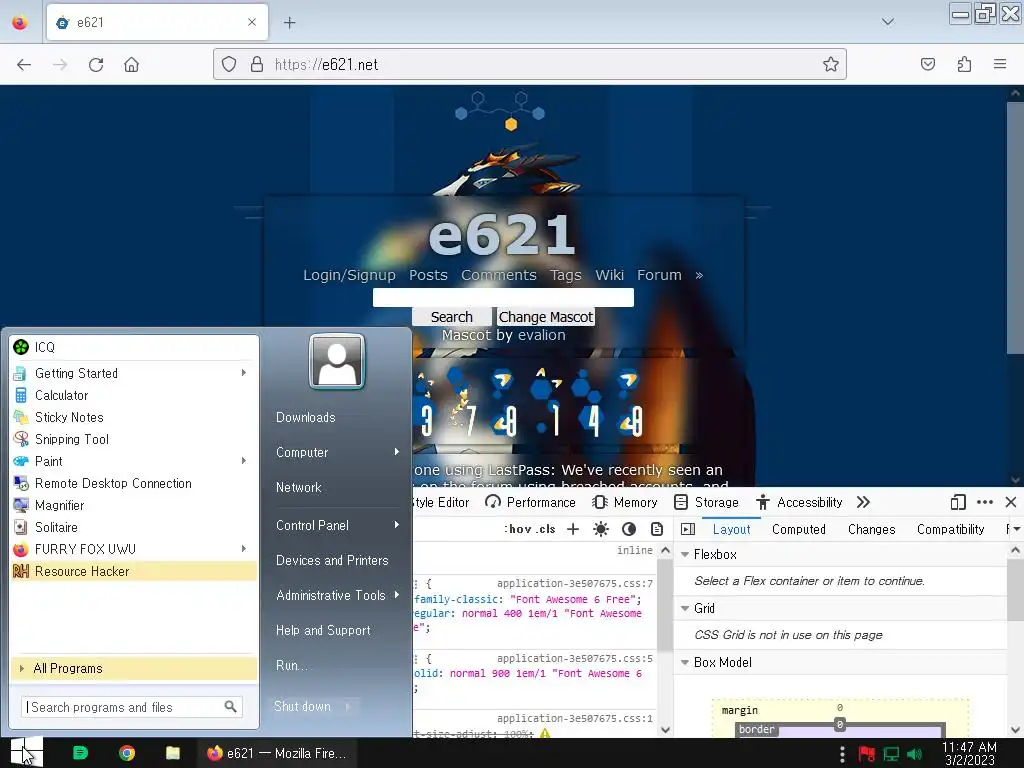Open Devices and Printers
The image size is (1024, 768).
(332, 560)
